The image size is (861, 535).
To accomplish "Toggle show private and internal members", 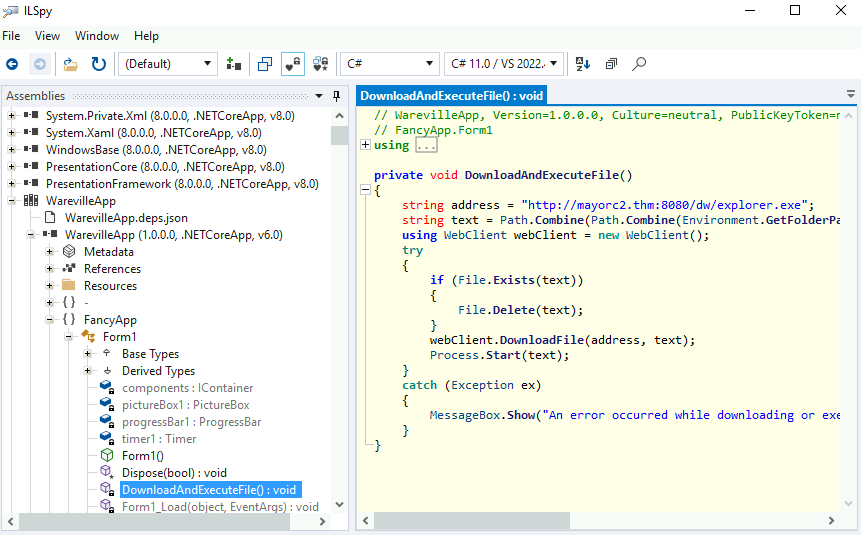I will tap(293, 64).
